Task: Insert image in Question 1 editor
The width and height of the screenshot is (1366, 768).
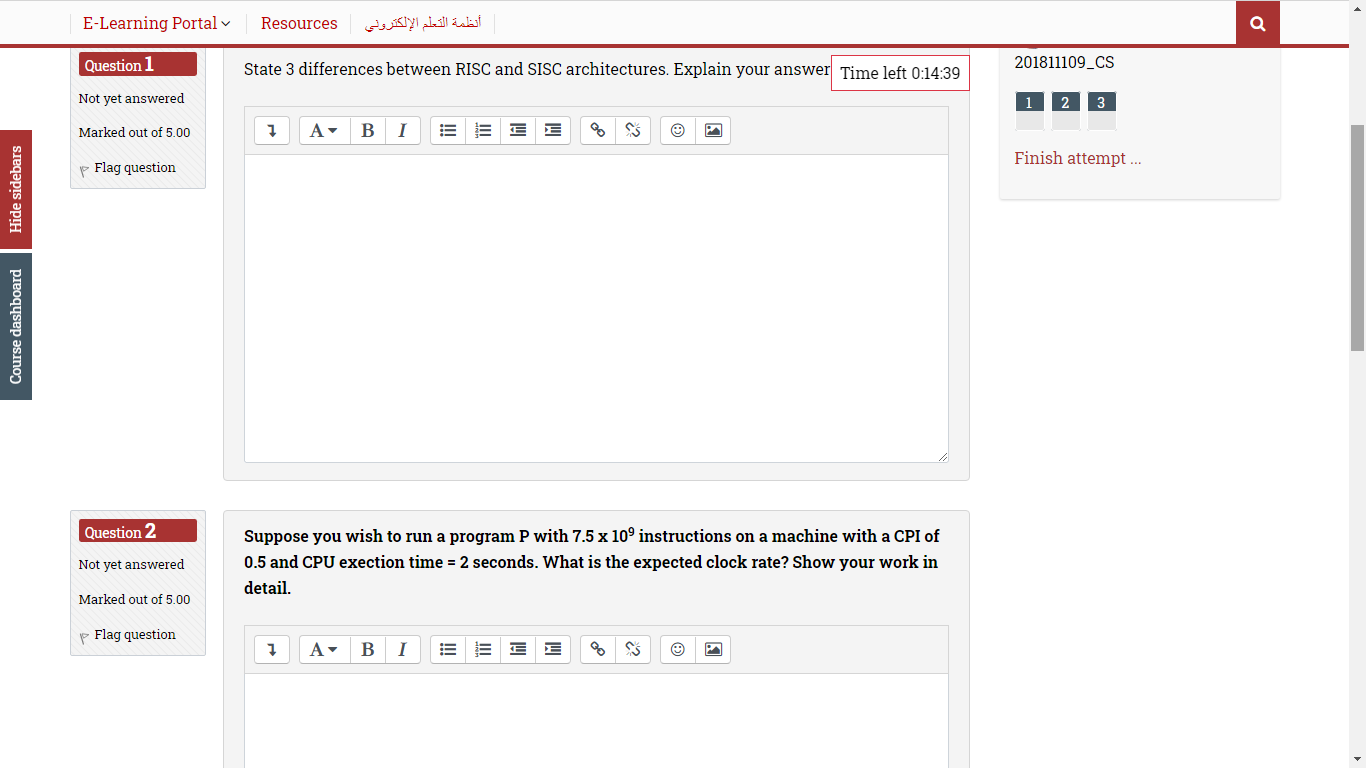Action: (713, 130)
